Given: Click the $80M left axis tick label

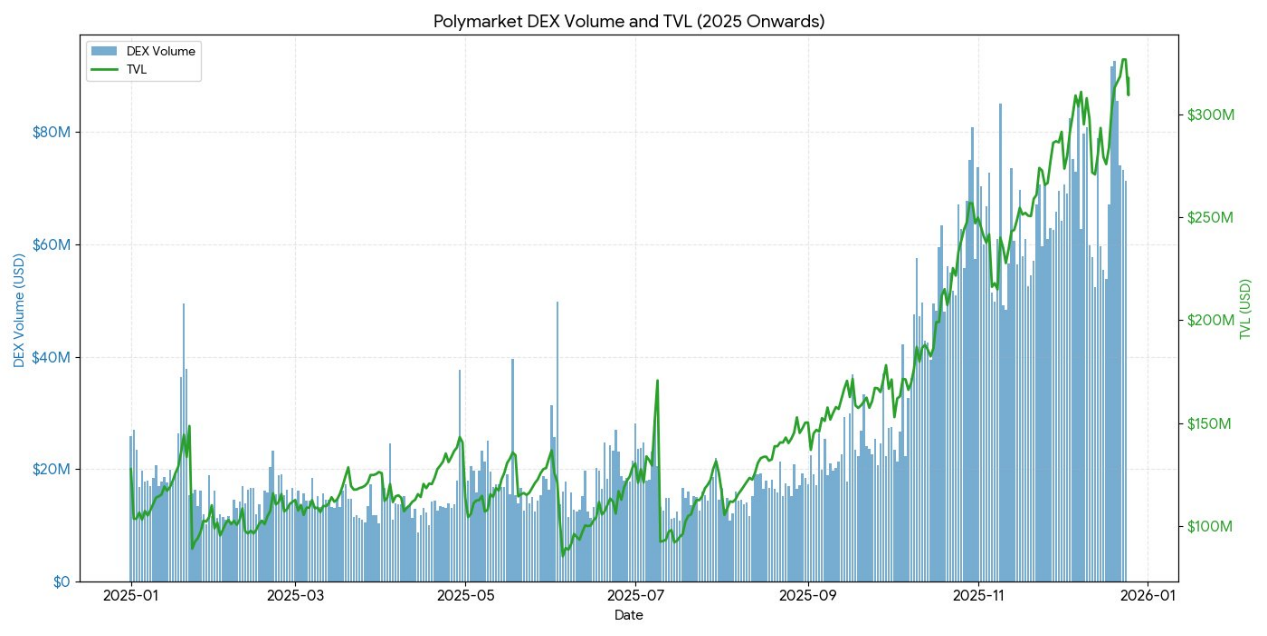Looking at the screenshot, I should click(51, 133).
